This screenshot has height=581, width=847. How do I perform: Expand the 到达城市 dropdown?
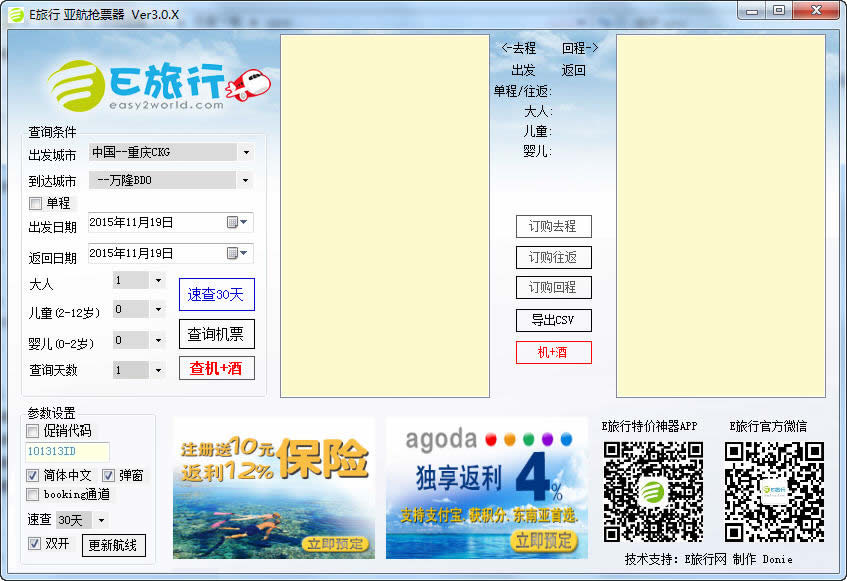click(245, 180)
